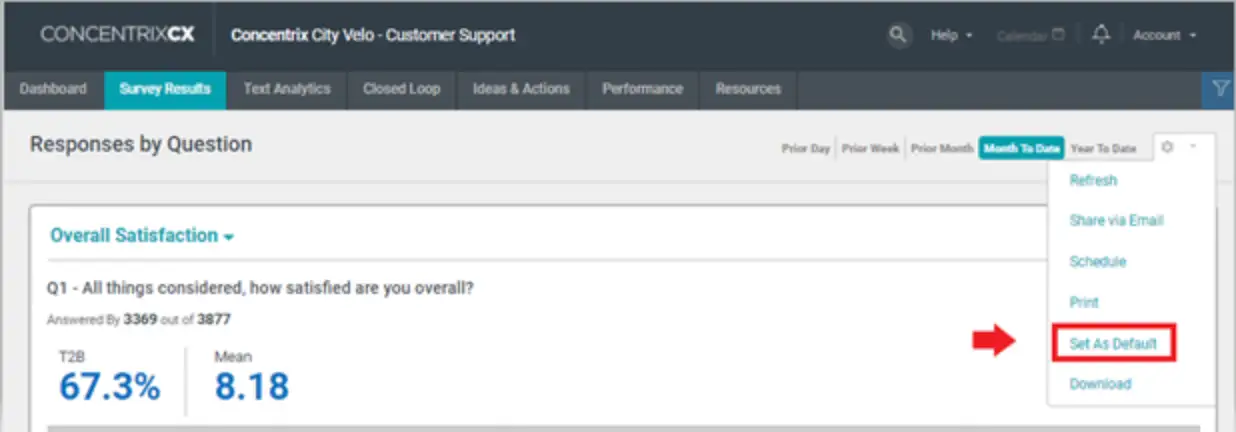
Task: Open the Help dropdown menu
Action: (x=951, y=35)
